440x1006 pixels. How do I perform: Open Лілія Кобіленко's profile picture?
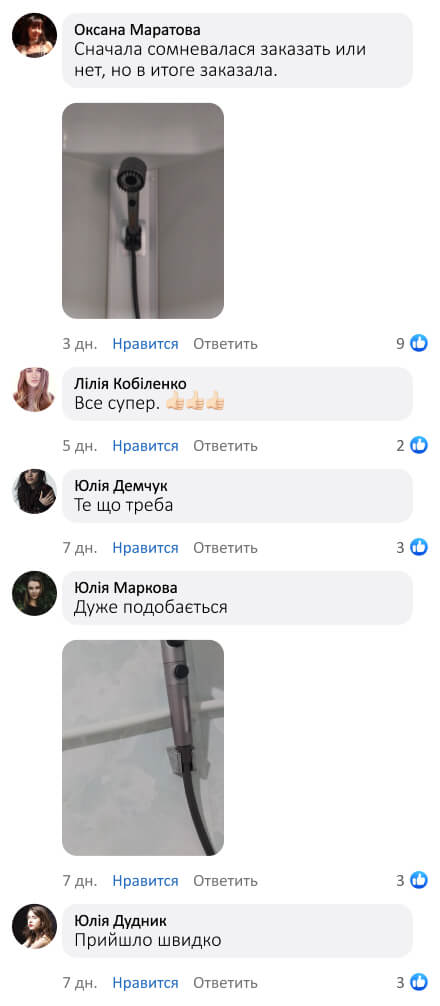35,389
